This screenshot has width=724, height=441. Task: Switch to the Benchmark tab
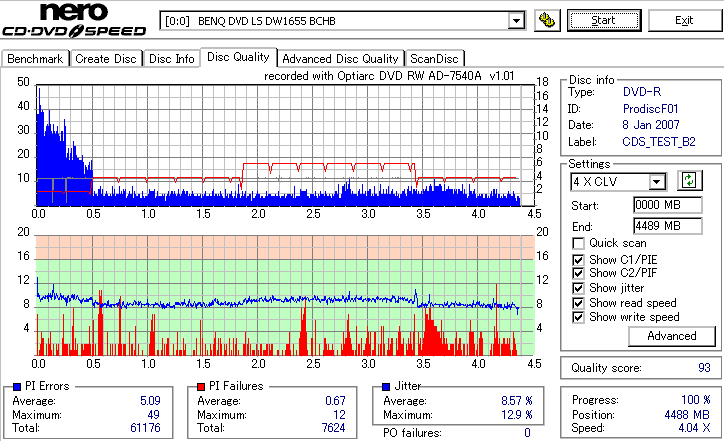point(35,59)
